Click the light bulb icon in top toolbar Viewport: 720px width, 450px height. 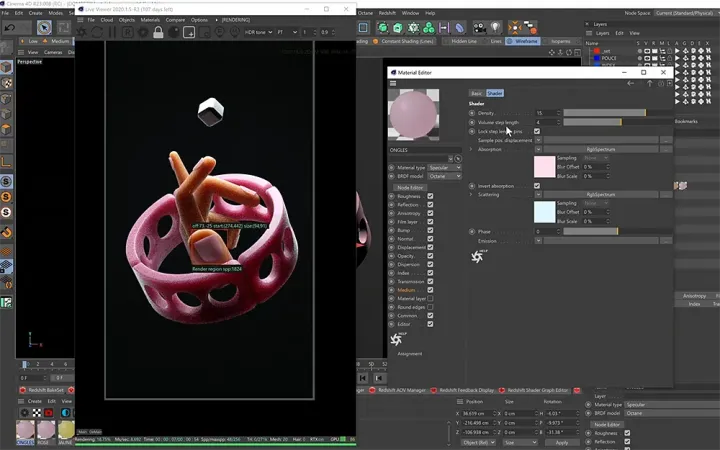coord(495,28)
